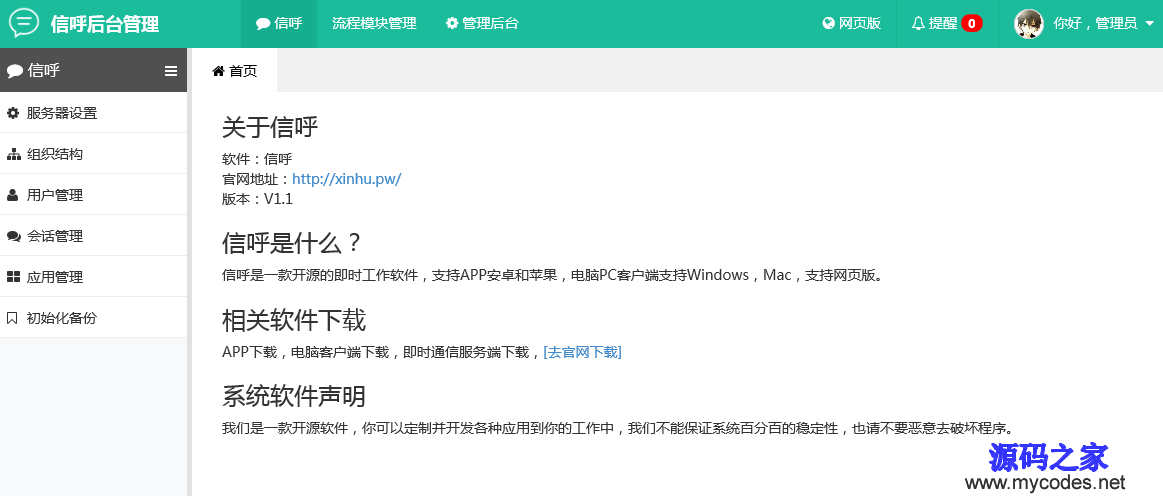Click the speech bubble icon in sidebar header
Image resolution: width=1163 pixels, height=496 pixels.
[x=15, y=71]
